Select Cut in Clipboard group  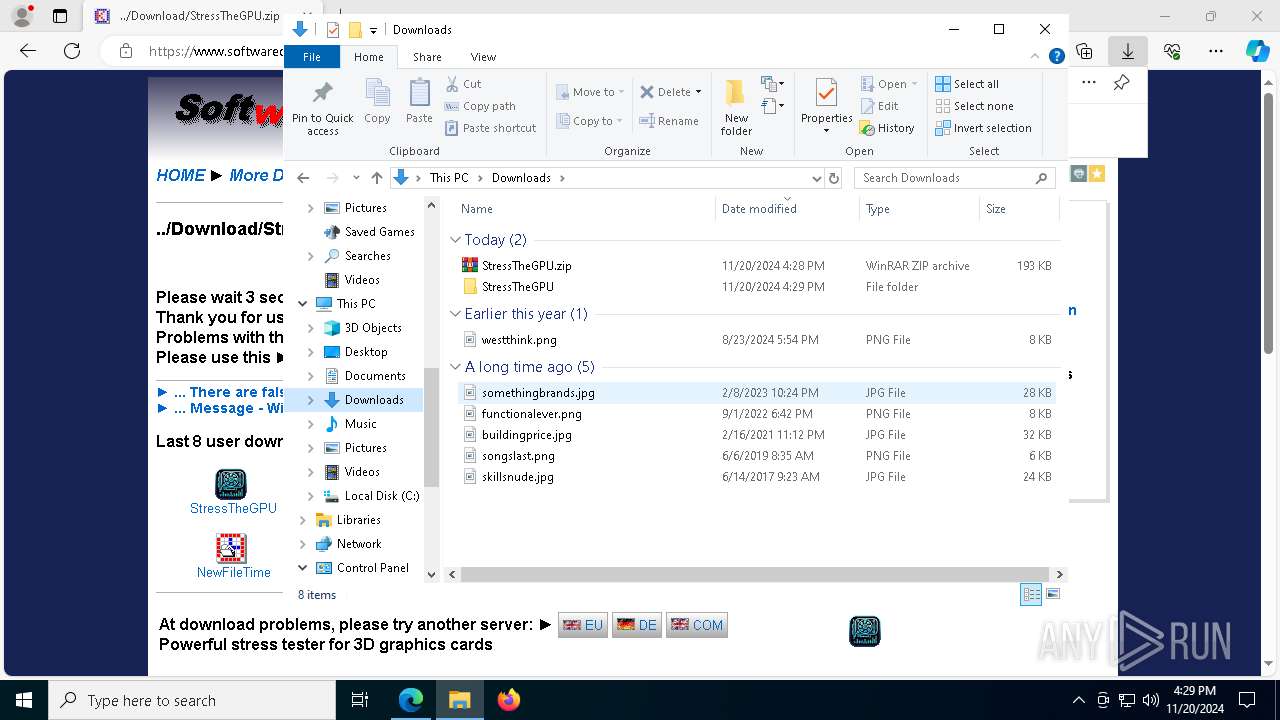point(463,84)
